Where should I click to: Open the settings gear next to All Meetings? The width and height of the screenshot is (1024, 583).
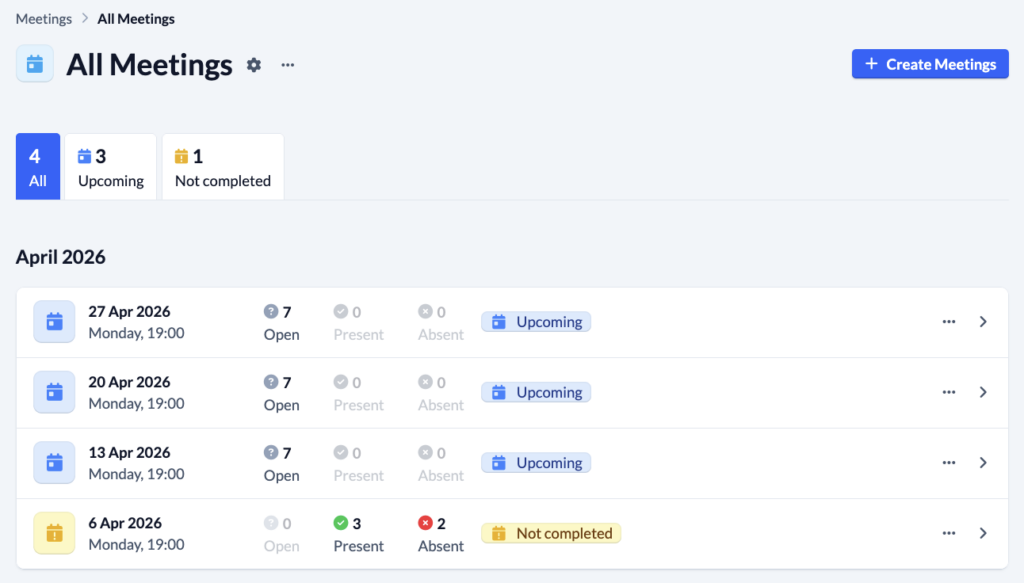(253, 64)
